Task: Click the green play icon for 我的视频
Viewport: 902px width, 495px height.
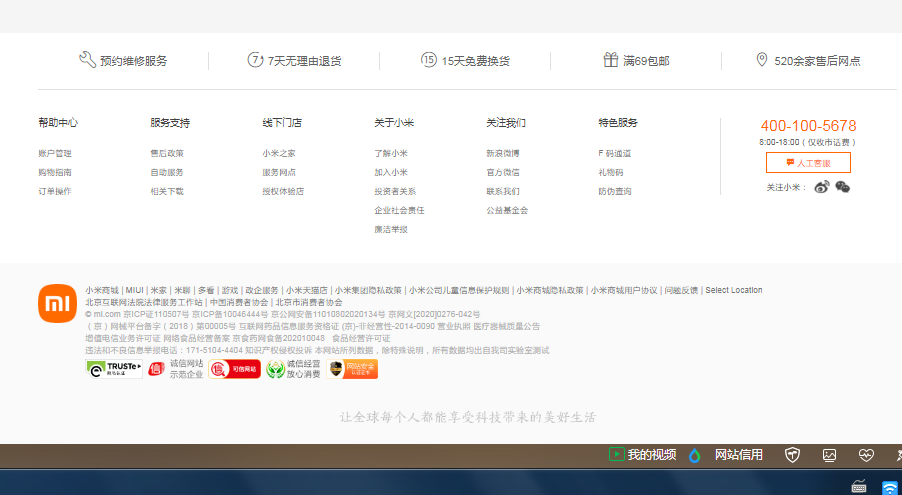Action: (616, 454)
